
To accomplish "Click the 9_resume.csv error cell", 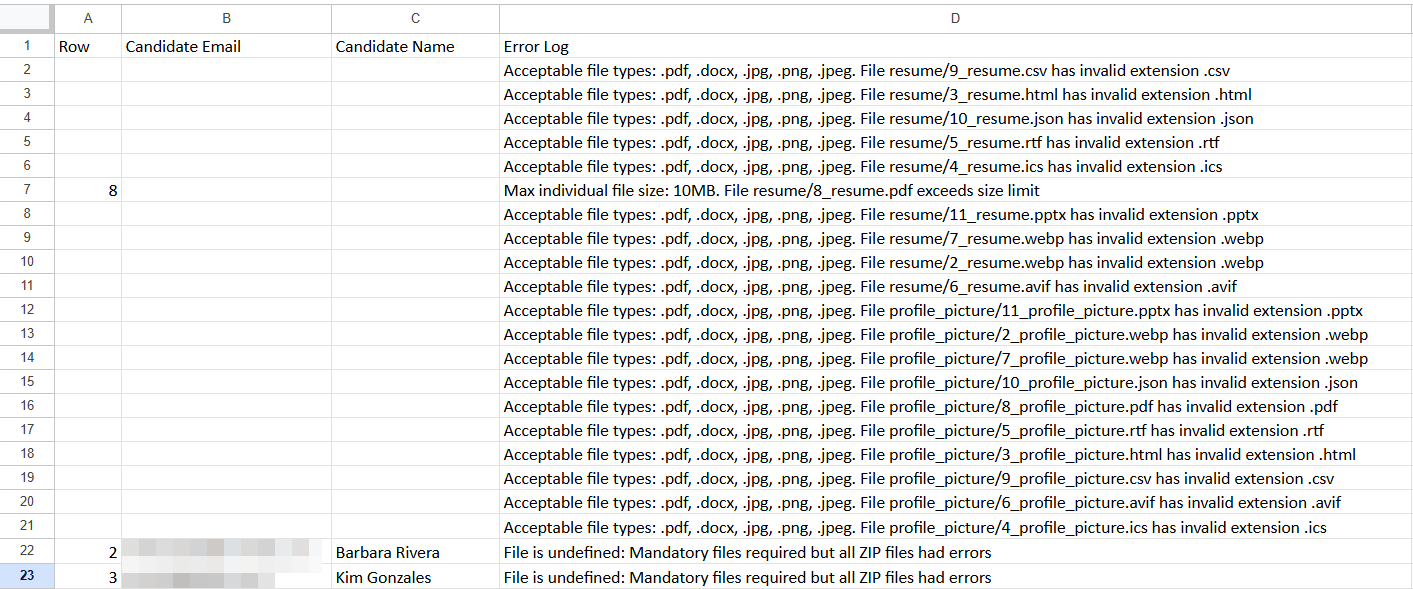I will 955,70.
